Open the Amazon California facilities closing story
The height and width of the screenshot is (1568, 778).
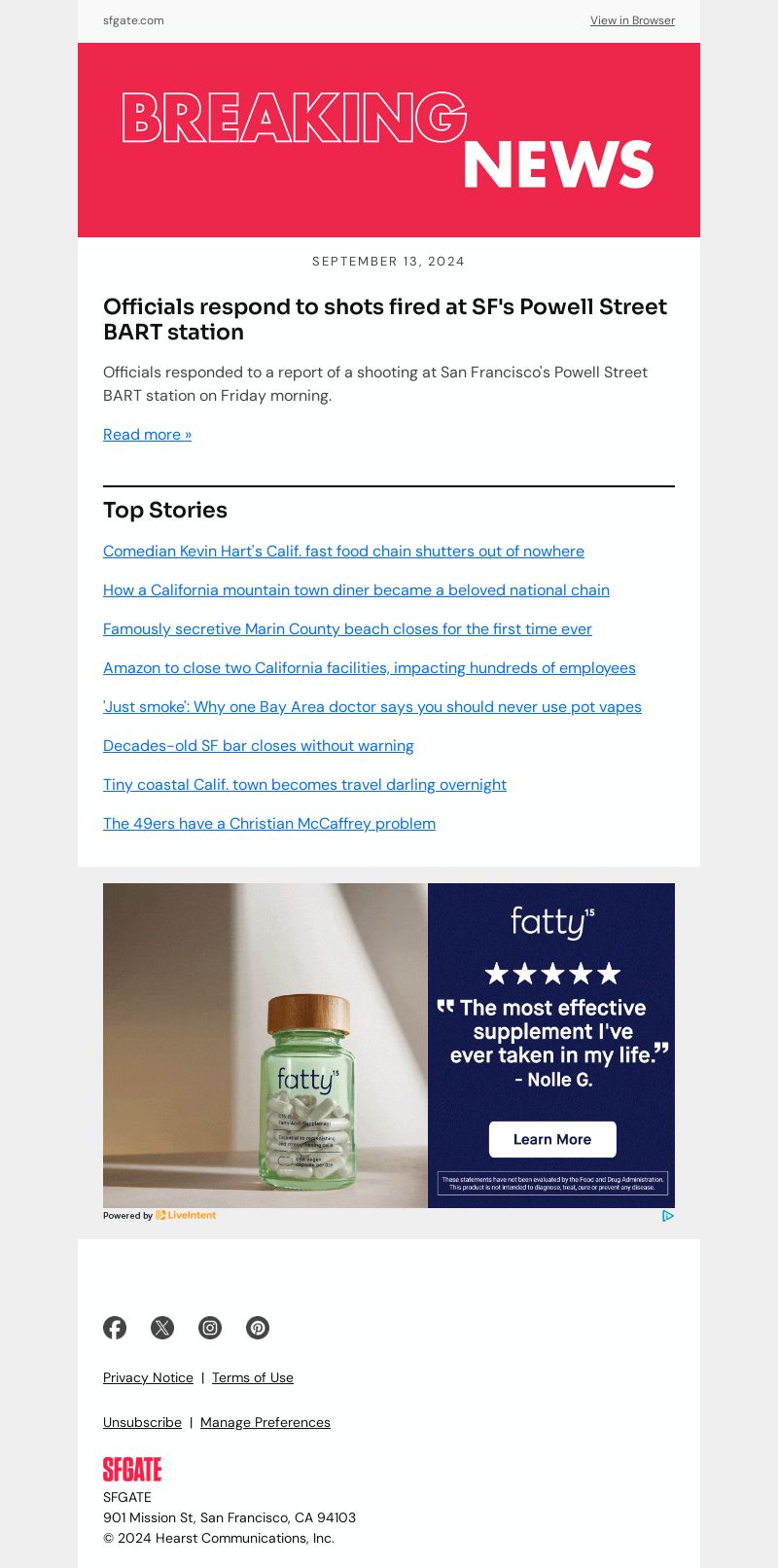click(370, 667)
